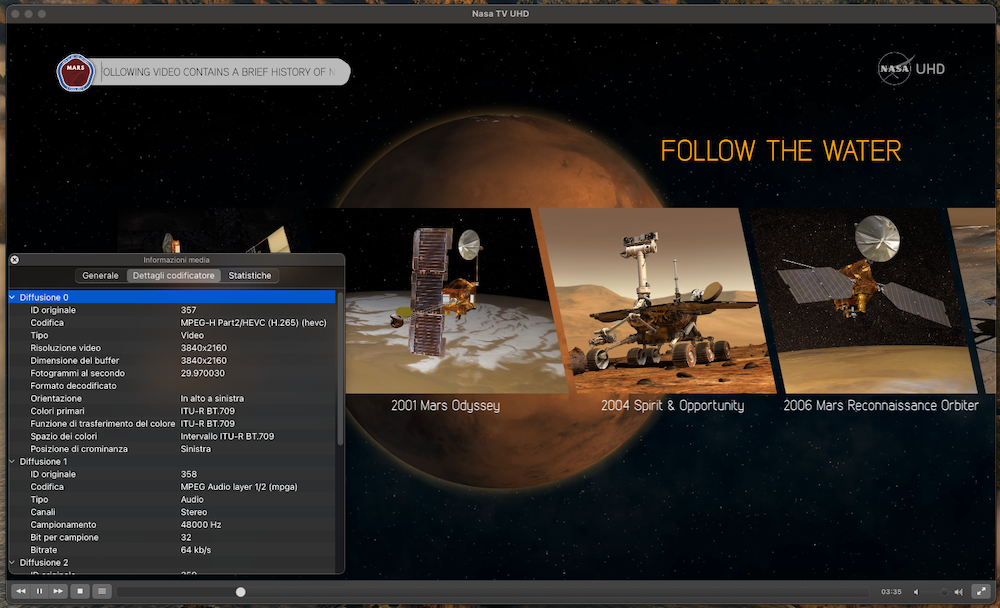1000x608 pixels.
Task: Select the Formato decodificato row
Action: [x=172, y=386]
